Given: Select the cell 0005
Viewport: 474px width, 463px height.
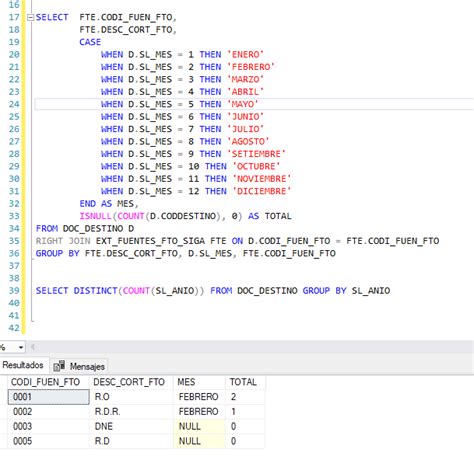Looking at the screenshot, I should (49, 441).
